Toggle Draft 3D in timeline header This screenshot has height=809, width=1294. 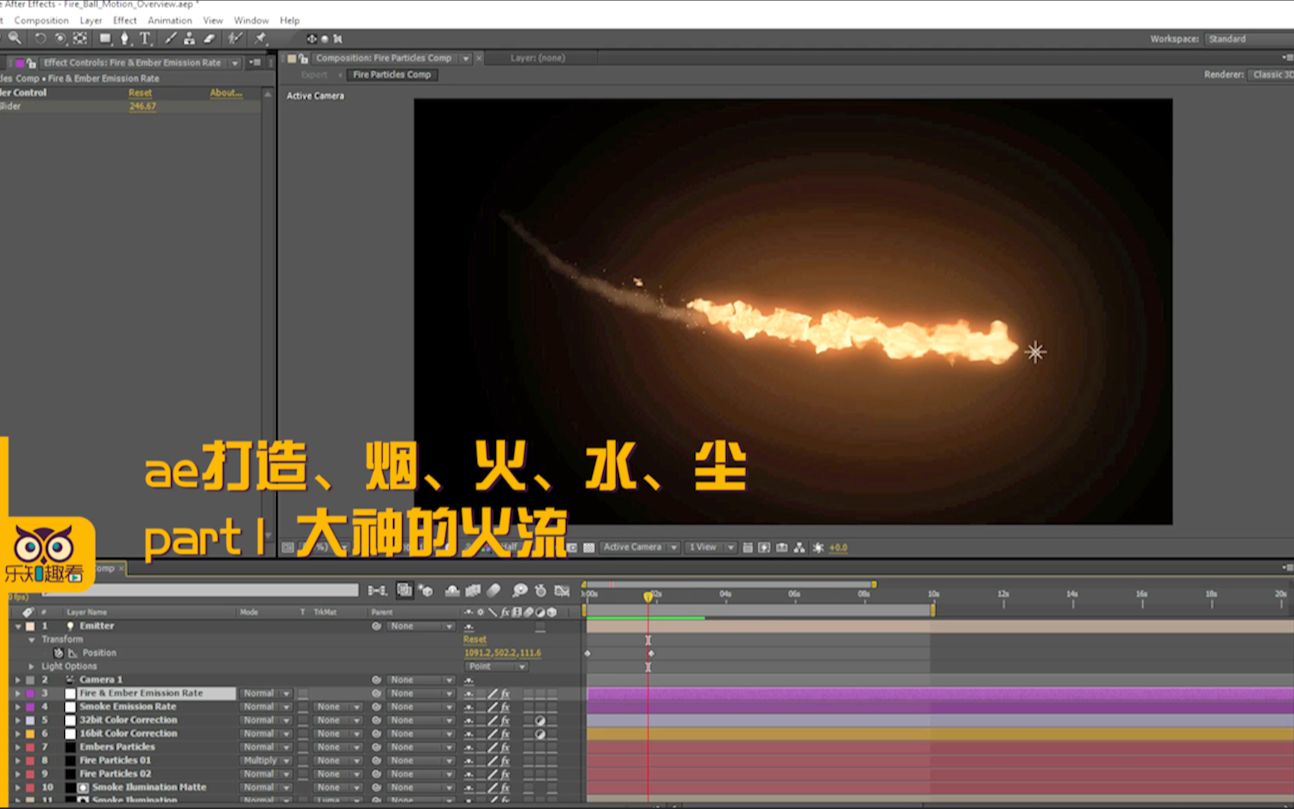(427, 591)
